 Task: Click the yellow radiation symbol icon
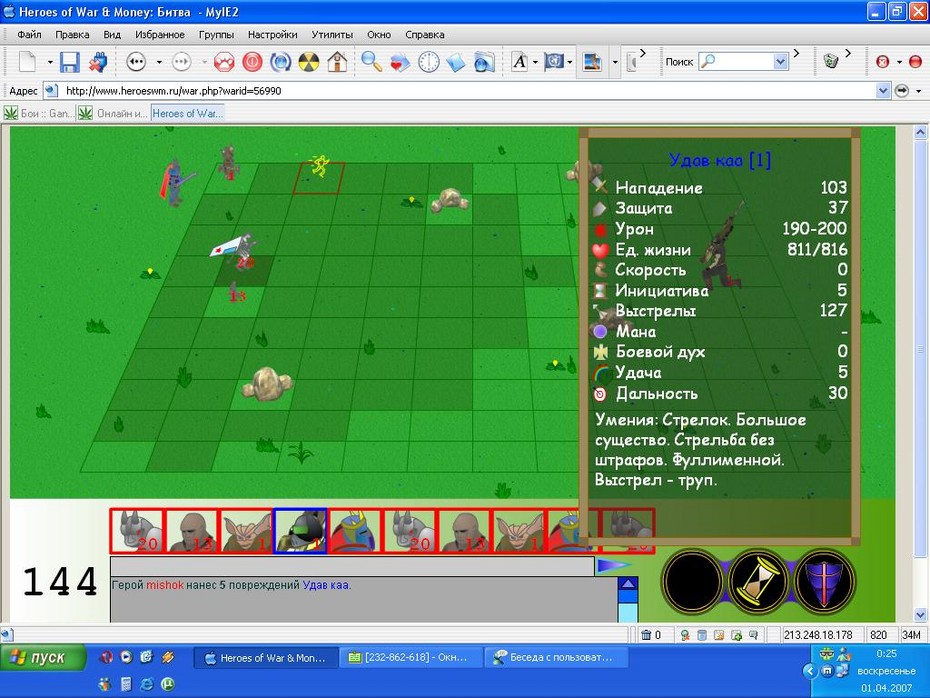308,62
